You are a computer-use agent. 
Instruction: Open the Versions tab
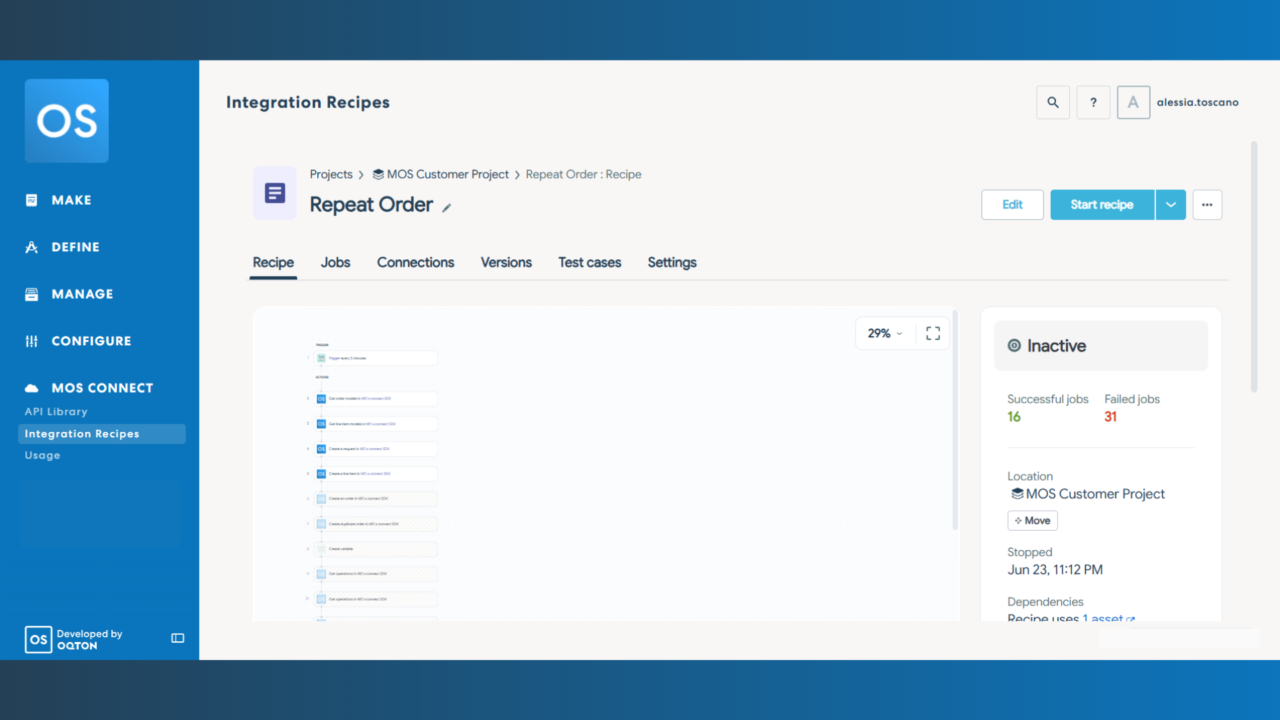(506, 262)
